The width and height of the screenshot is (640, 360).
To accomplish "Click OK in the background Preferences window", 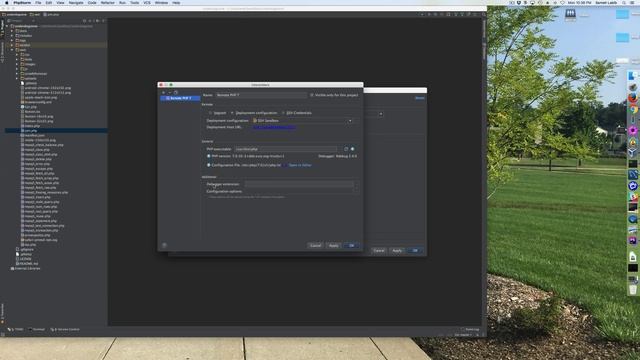I will [415, 251].
